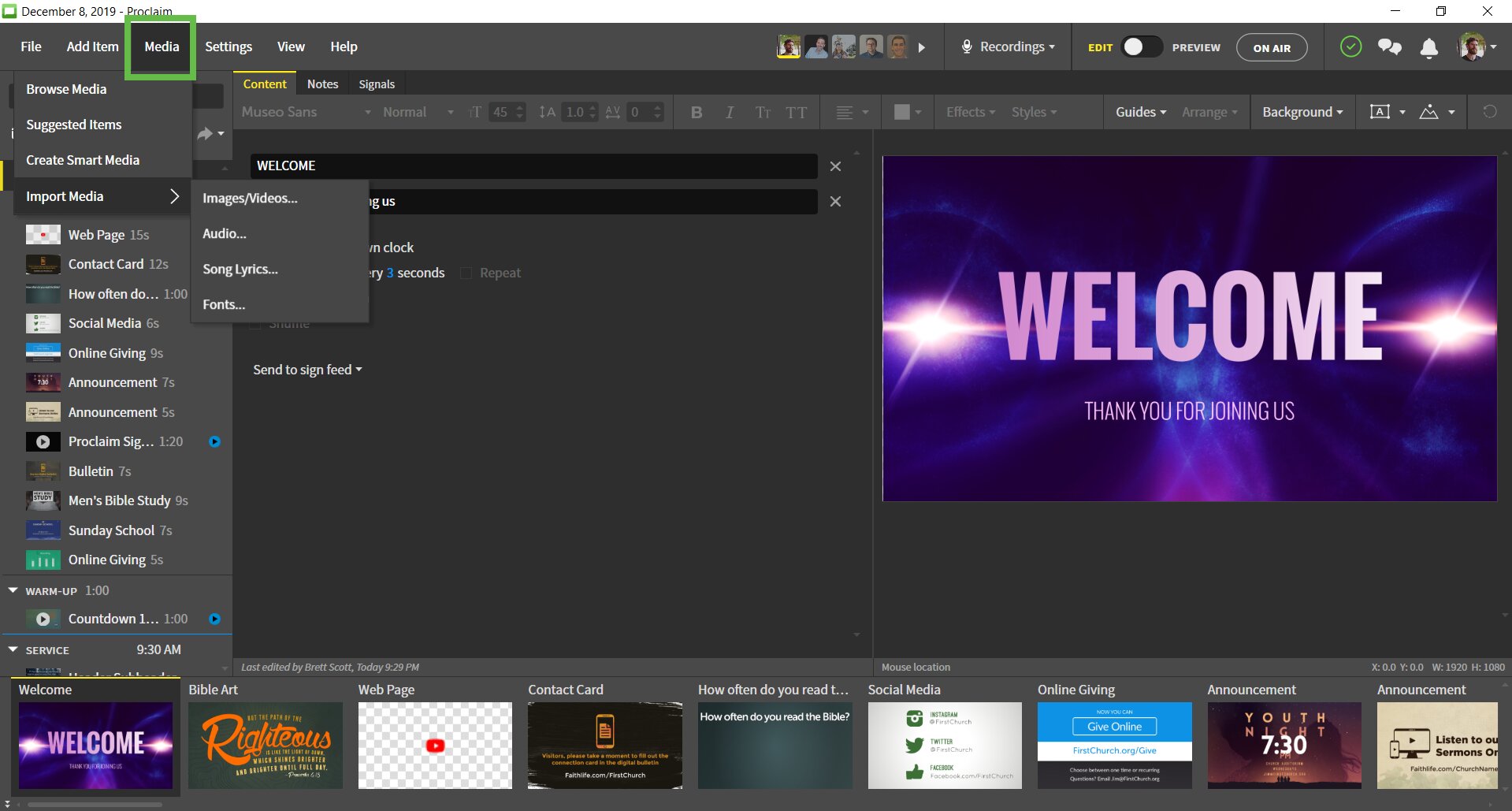This screenshot has width=1512, height=811.
Task: Remove the second text field with X
Action: [x=835, y=202]
